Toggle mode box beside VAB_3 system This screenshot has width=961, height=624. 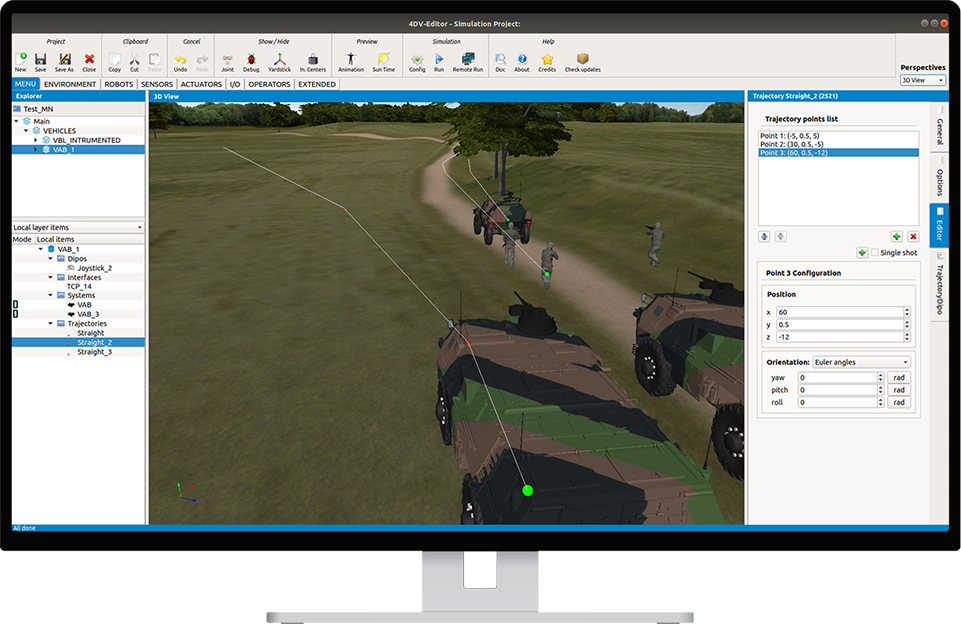[x=15, y=314]
